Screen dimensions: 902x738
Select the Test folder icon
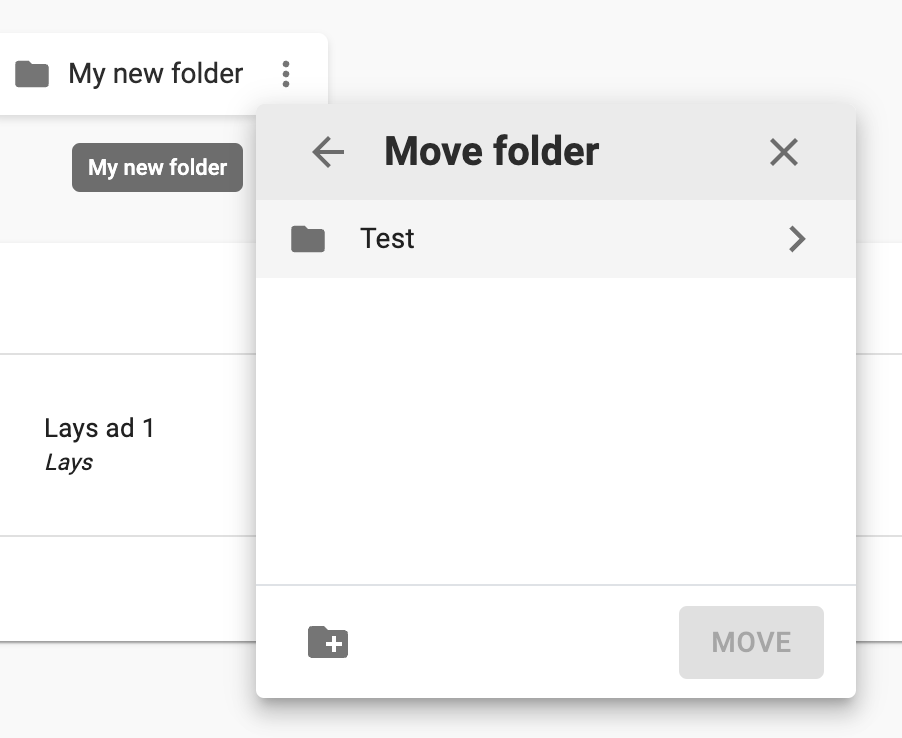(x=308, y=239)
